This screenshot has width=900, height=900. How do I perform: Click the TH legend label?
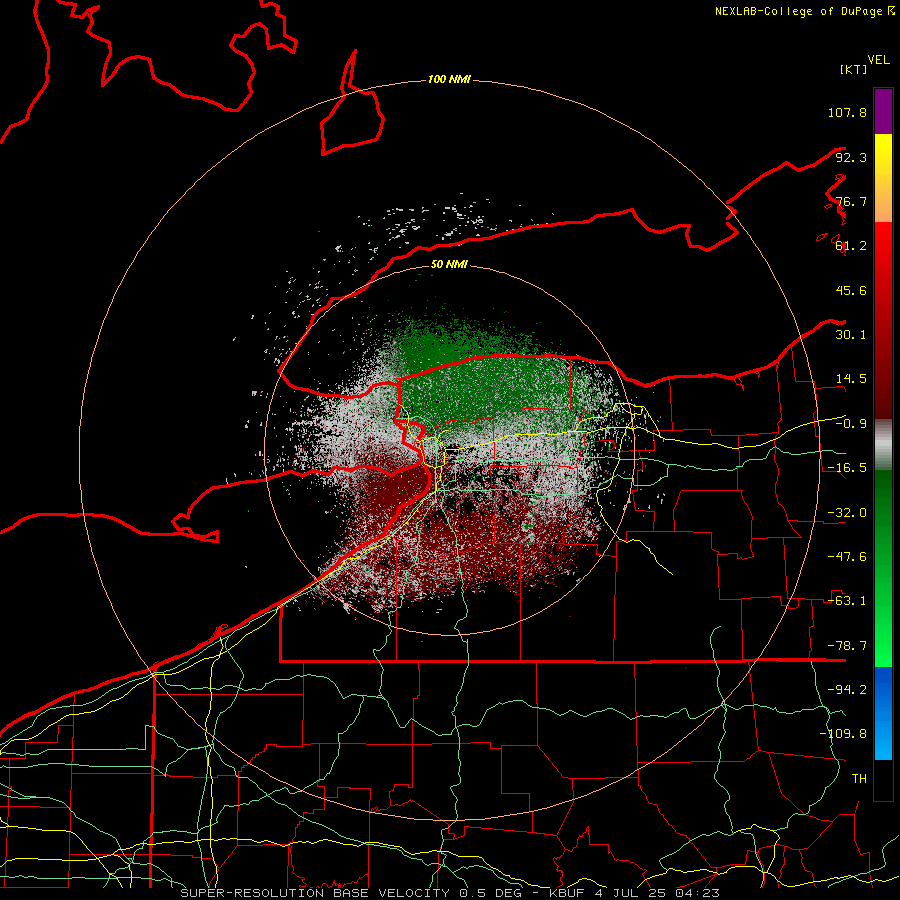point(859,778)
